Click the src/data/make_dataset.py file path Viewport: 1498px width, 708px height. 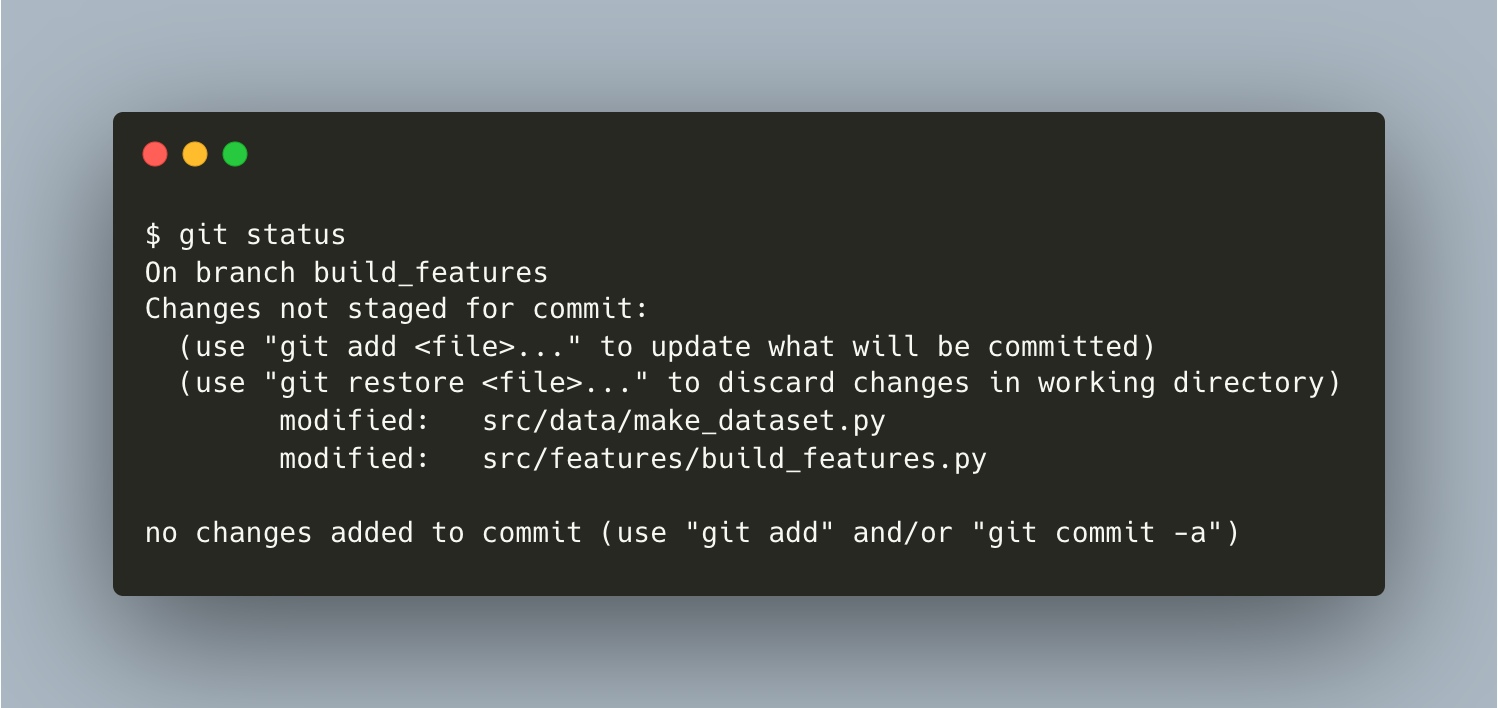(684, 421)
